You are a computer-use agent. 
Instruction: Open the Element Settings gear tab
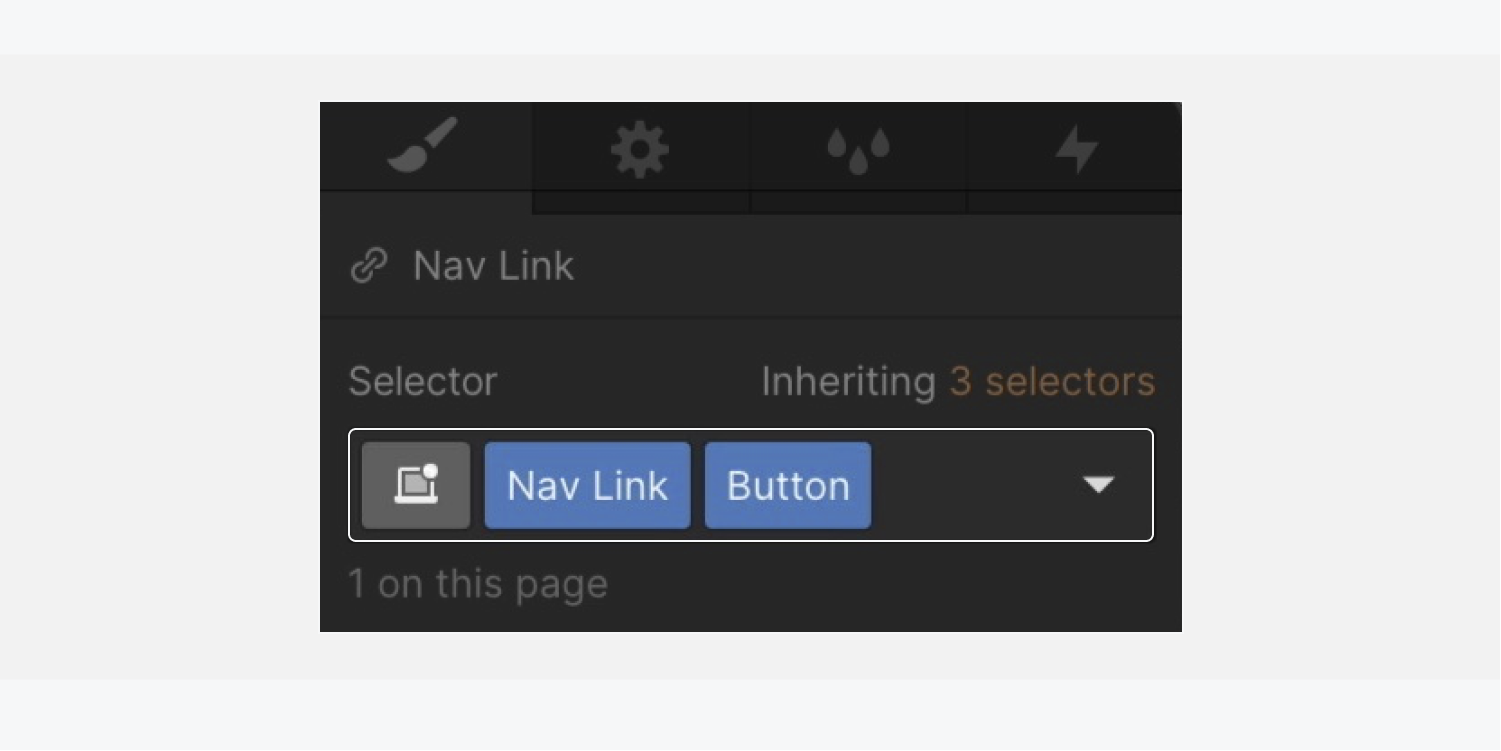coord(640,152)
